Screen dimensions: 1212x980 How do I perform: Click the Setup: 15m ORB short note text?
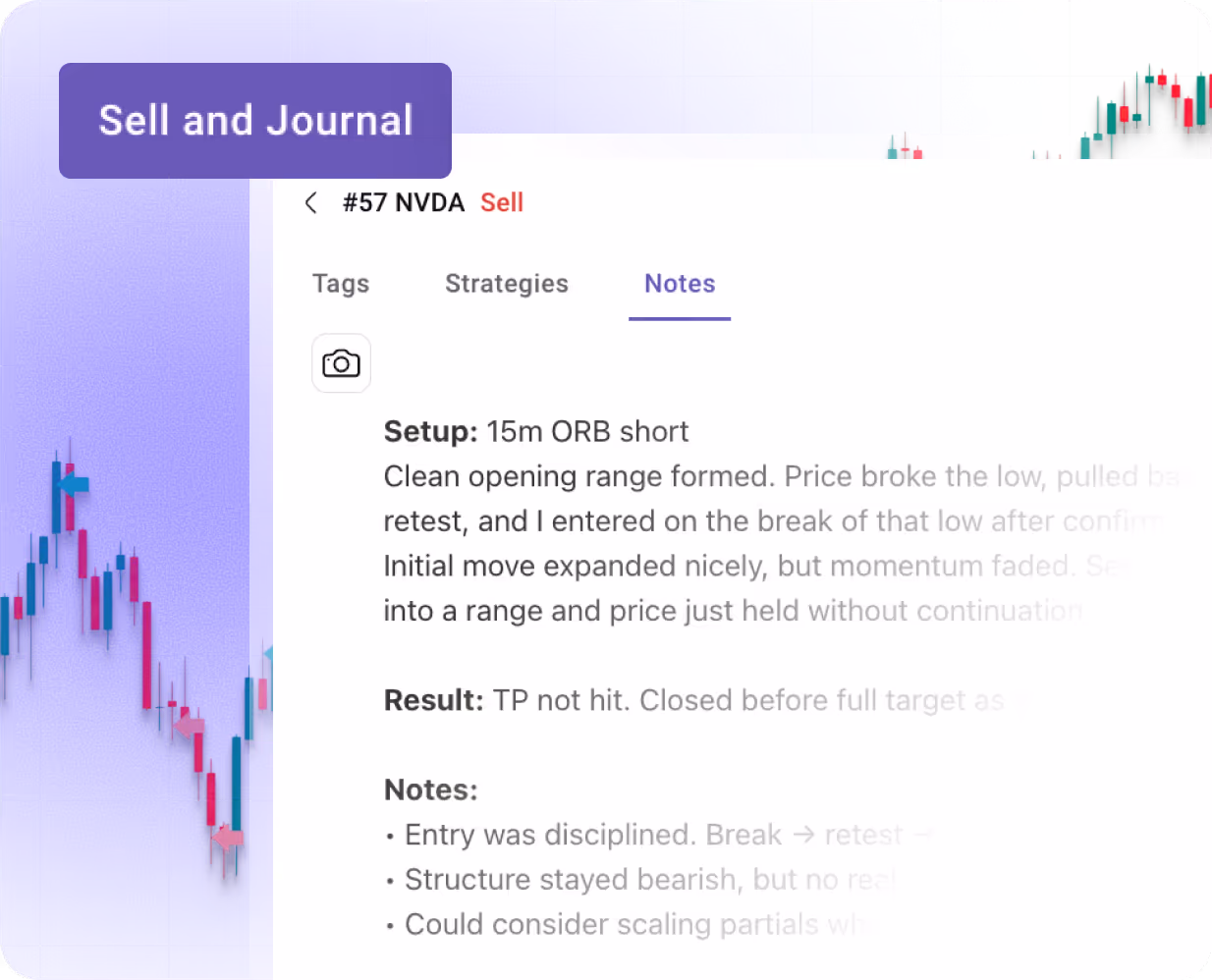click(535, 431)
